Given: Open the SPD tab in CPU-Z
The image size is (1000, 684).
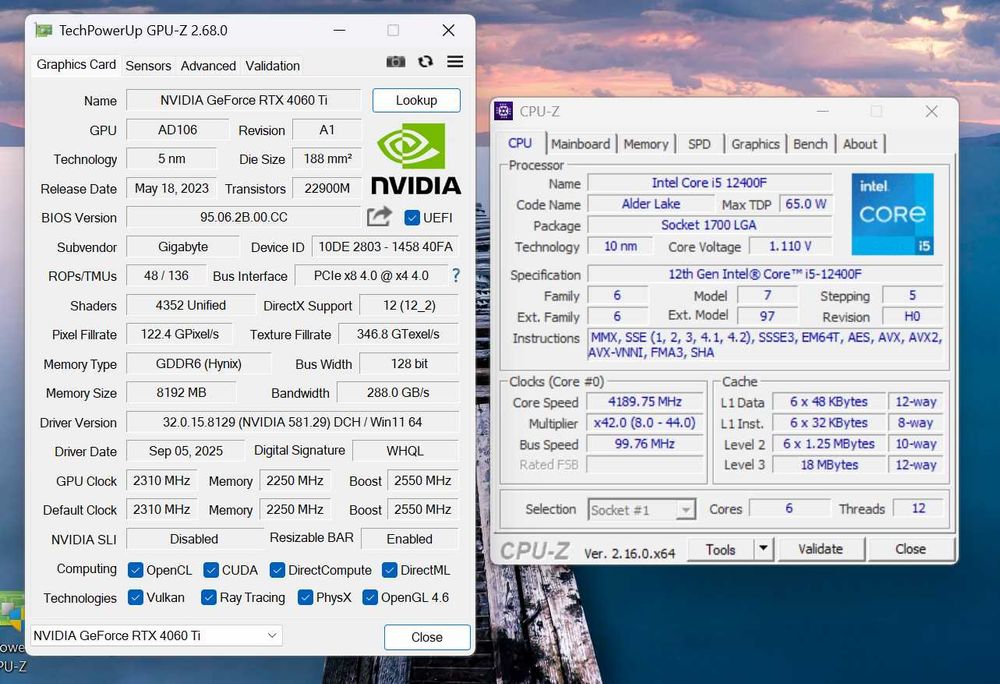Looking at the screenshot, I should coord(699,144).
